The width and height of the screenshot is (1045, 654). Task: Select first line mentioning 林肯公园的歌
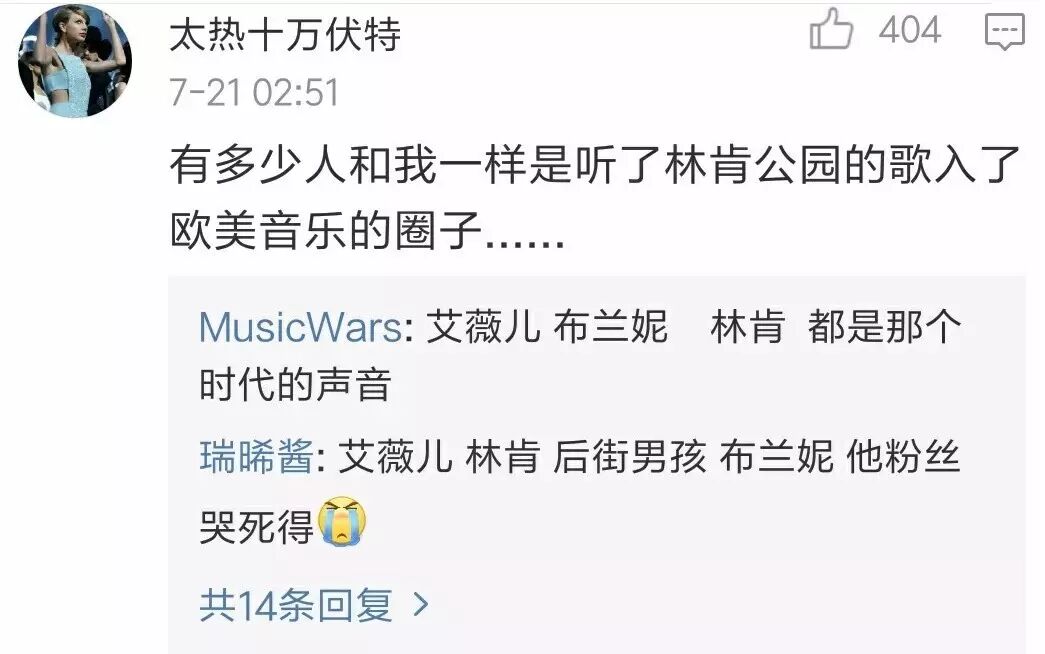[x=594, y=165]
